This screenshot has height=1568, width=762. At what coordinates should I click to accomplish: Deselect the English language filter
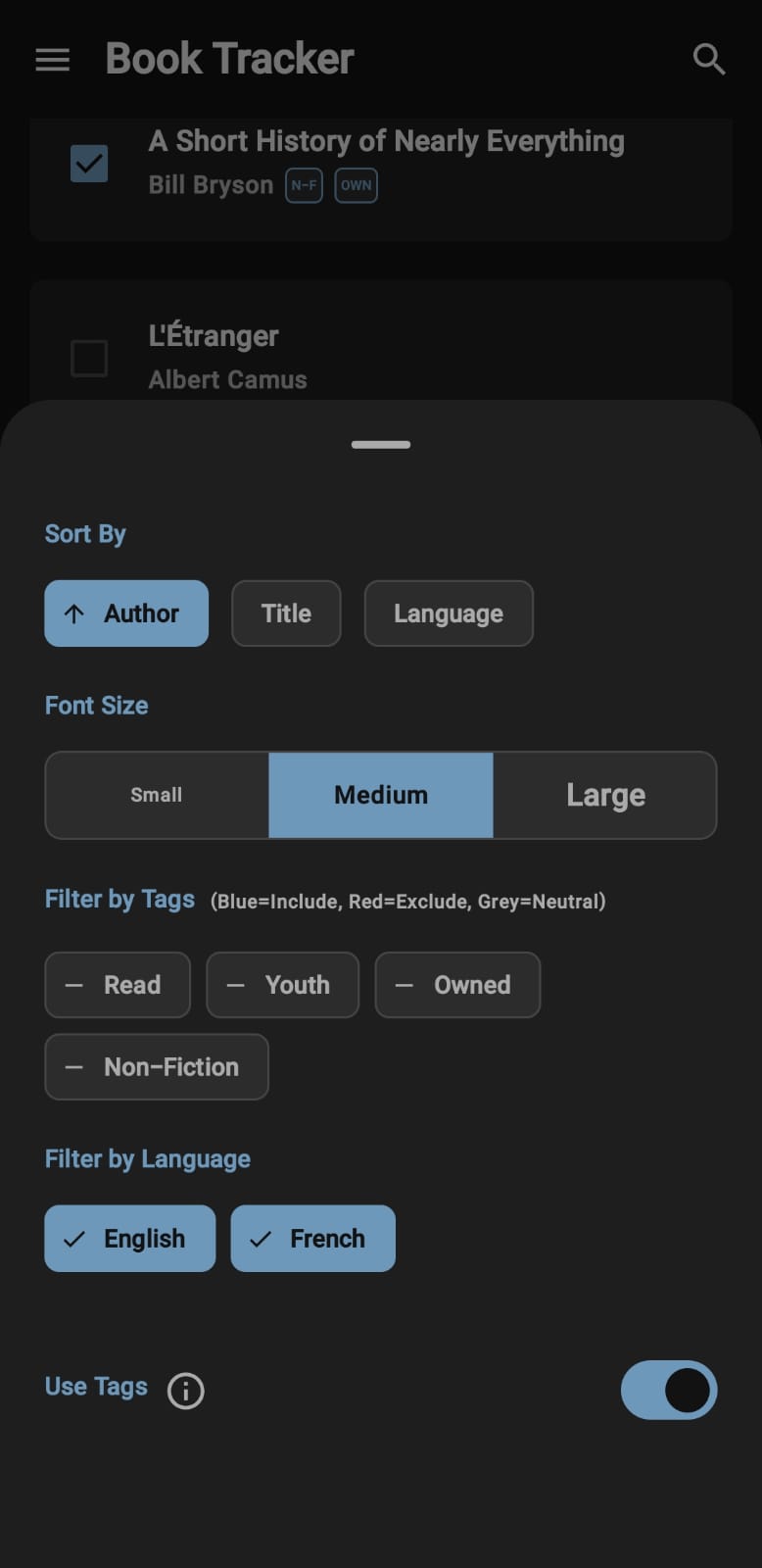pyautogui.click(x=129, y=1239)
